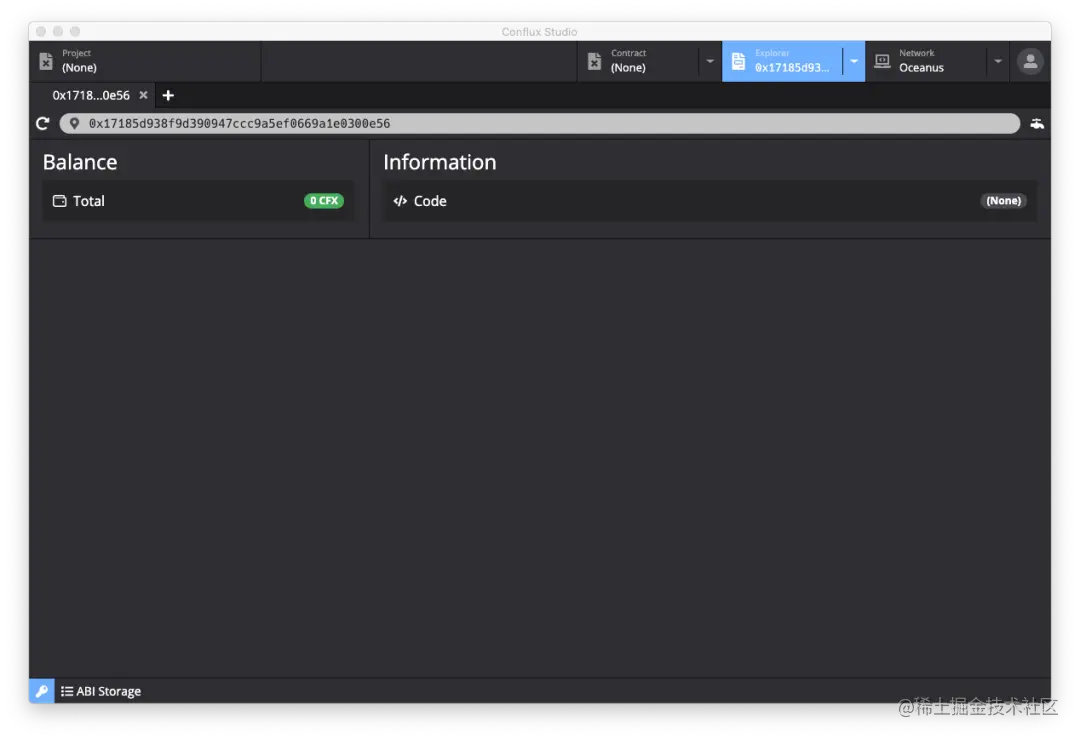Open the Network Oceanus panel
Image resolution: width=1080 pixels, height=739 pixels.
926,61
